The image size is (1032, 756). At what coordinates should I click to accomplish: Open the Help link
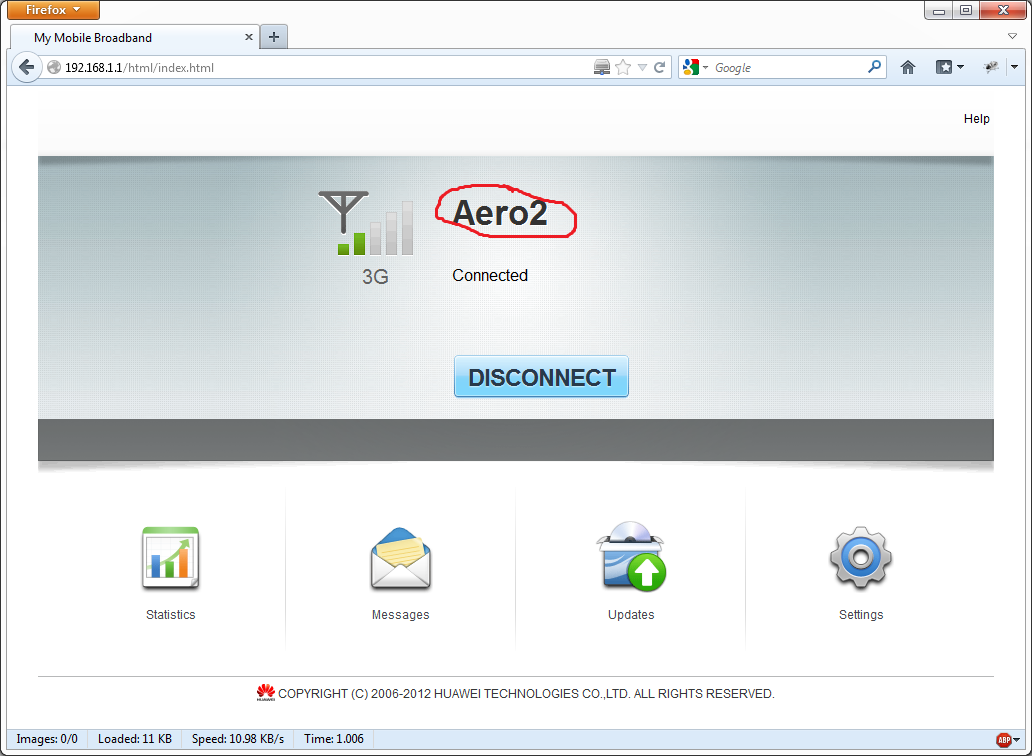pyautogui.click(x=976, y=118)
